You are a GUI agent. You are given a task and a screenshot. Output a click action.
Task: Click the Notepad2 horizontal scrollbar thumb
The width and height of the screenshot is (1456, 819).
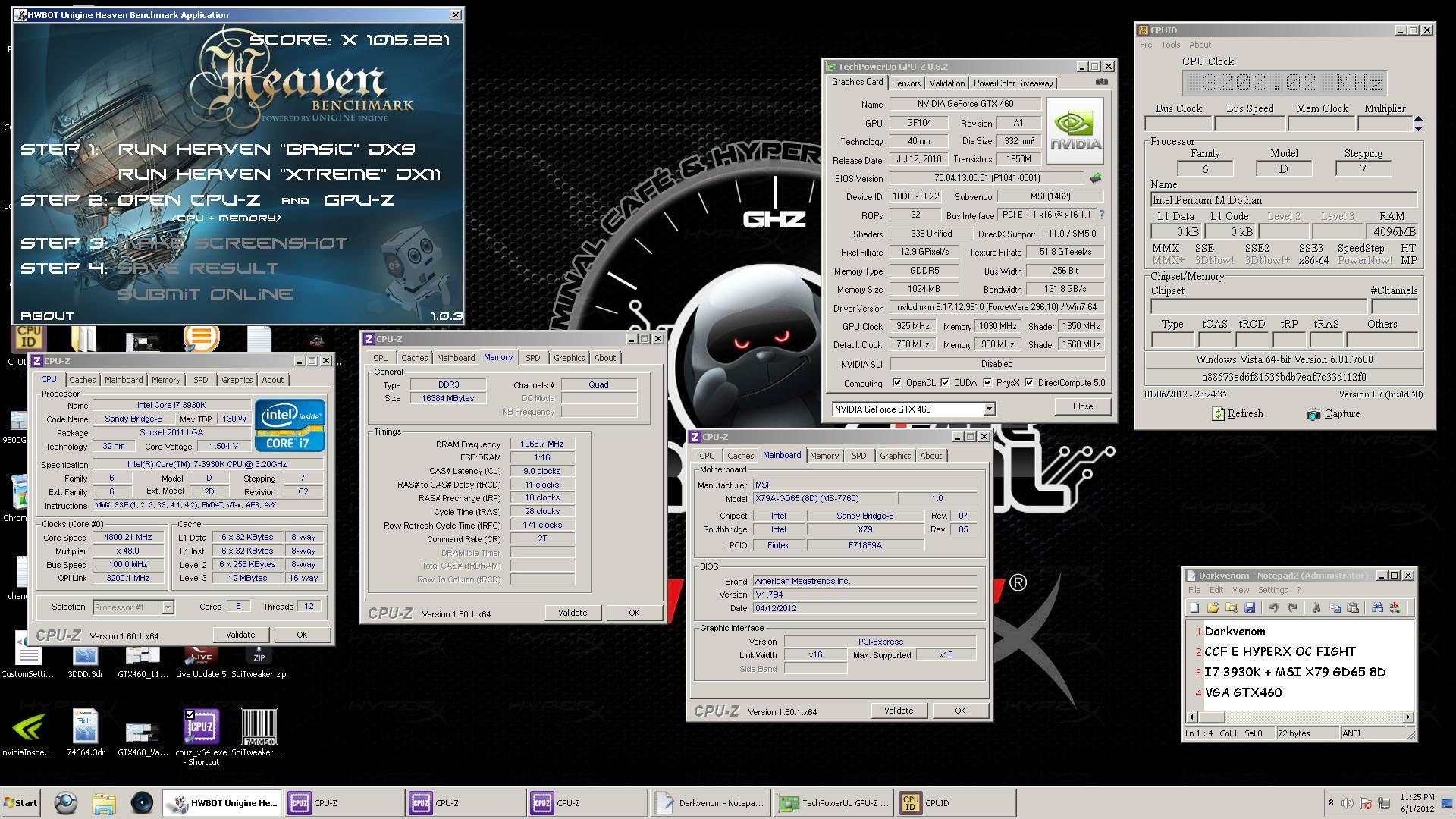click(x=1212, y=717)
